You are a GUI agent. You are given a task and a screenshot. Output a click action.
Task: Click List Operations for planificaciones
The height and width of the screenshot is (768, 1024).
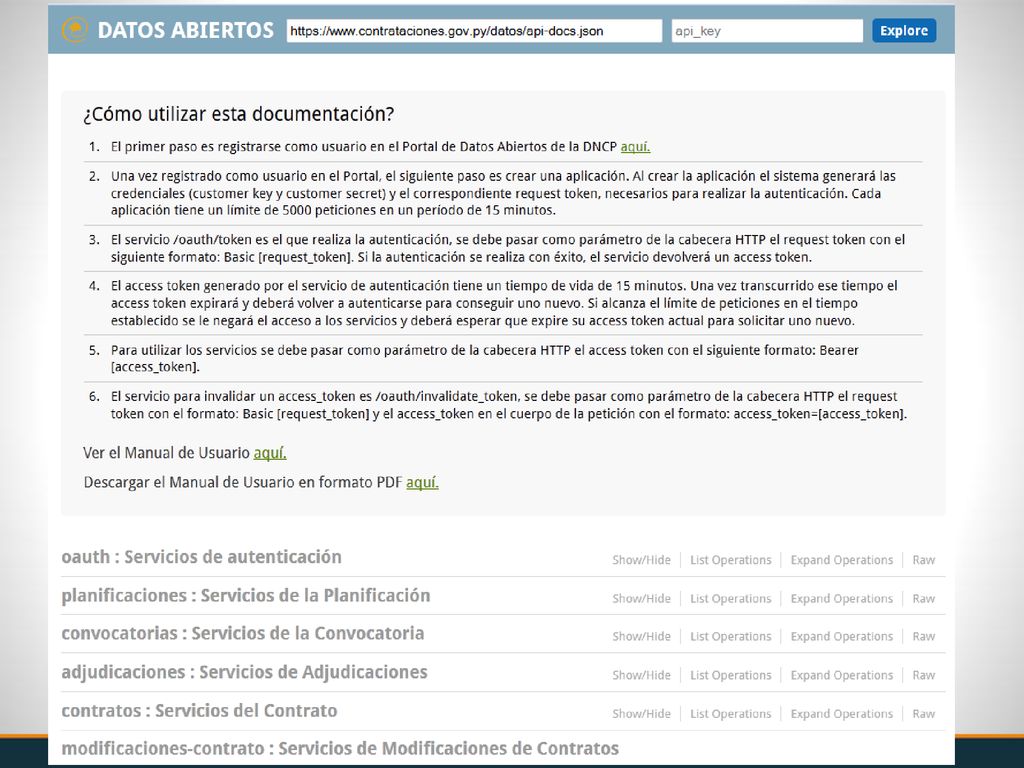pos(731,598)
